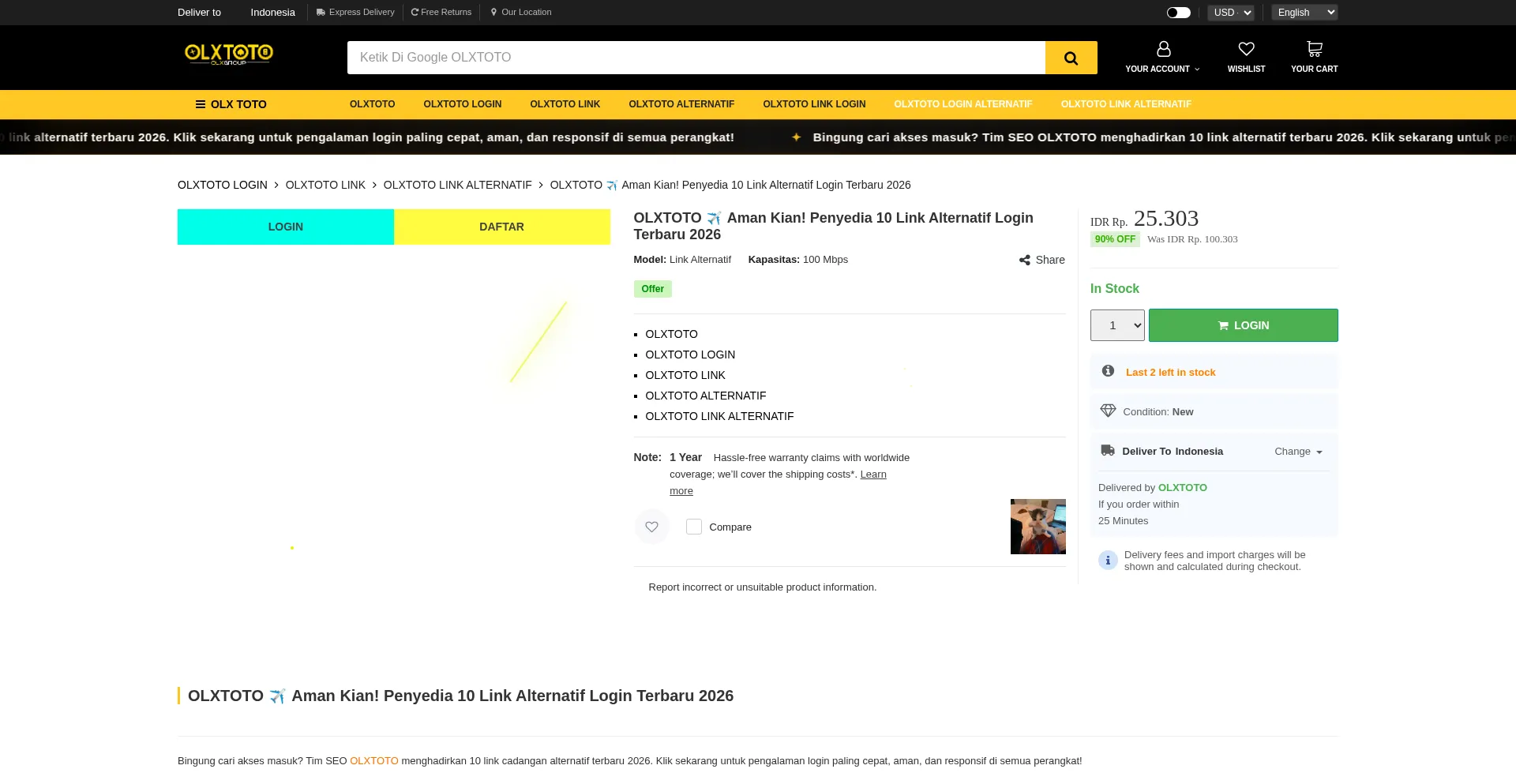Select OLXTOTO LINK in the navigation bar

[x=565, y=104]
